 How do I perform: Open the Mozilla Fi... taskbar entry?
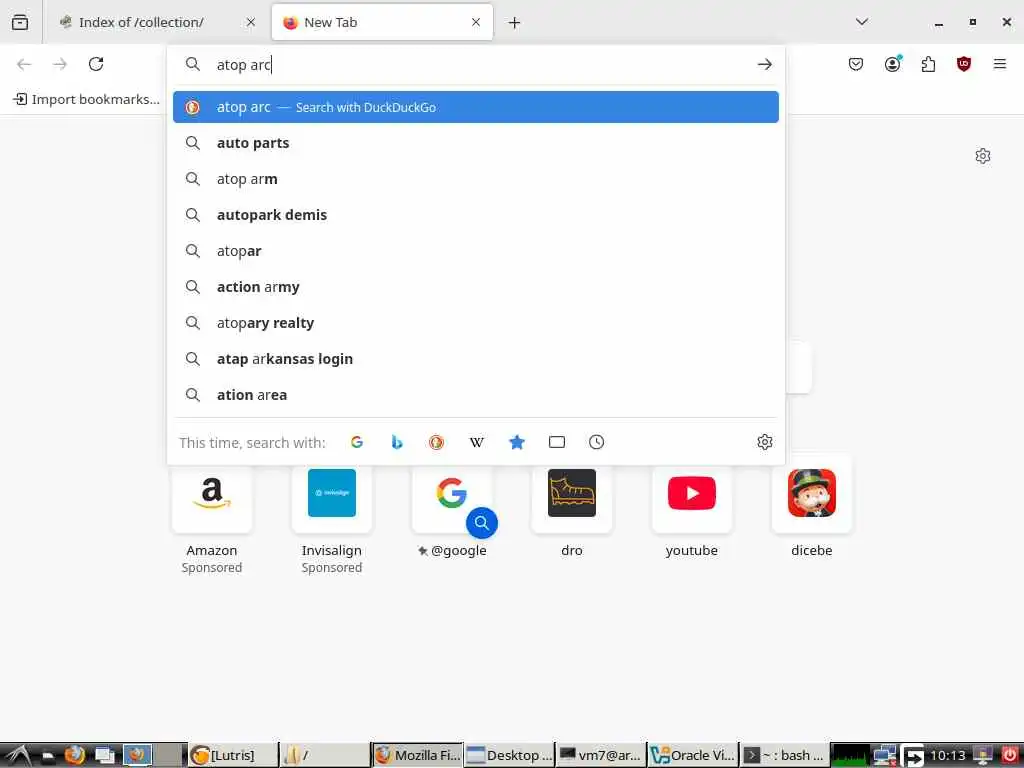tap(417, 755)
